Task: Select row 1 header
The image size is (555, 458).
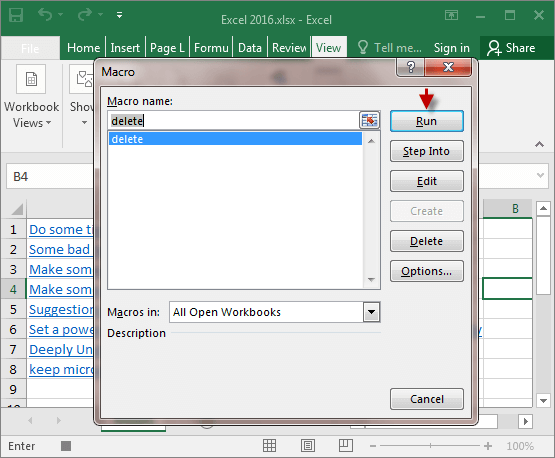Action: (x=13, y=230)
